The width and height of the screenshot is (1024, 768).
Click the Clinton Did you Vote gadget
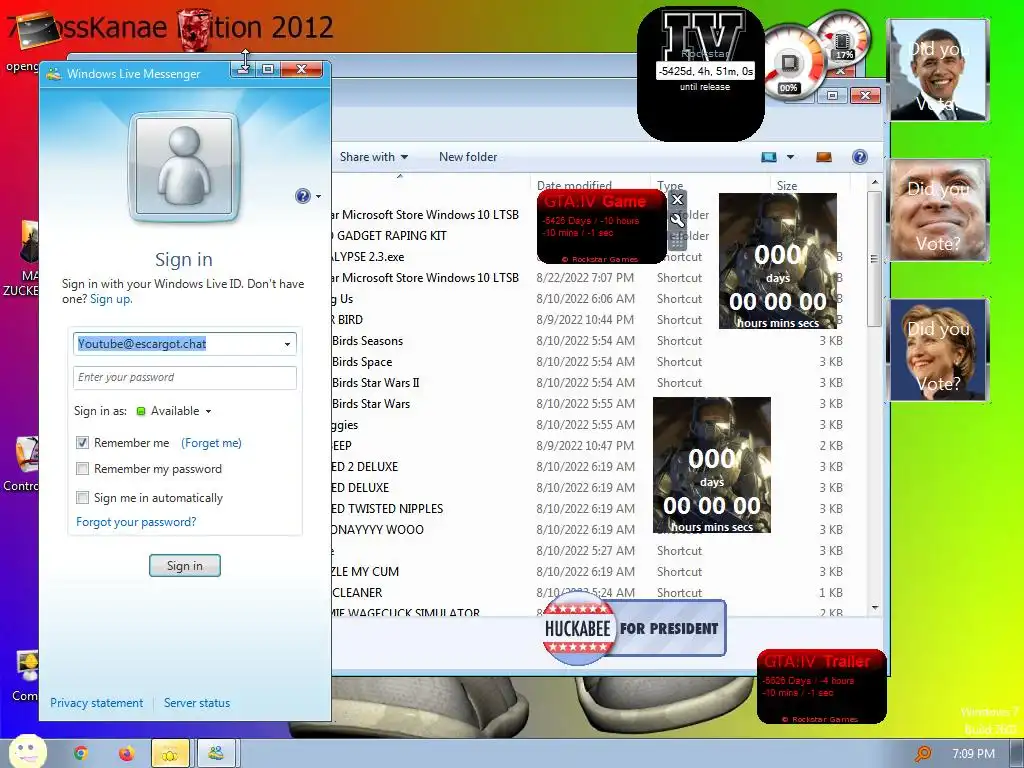[938, 349]
